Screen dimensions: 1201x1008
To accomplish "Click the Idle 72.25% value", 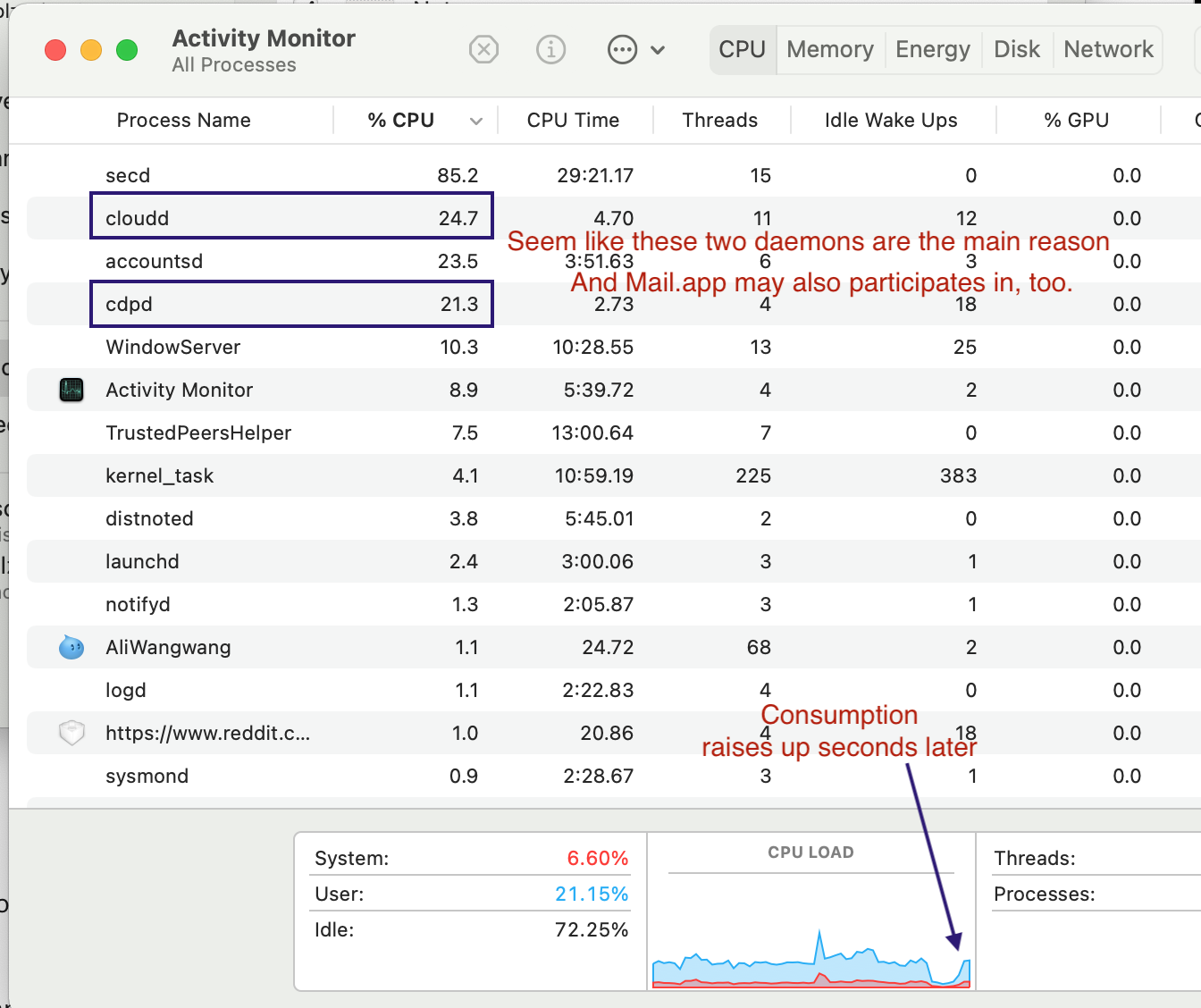I will 592,929.
